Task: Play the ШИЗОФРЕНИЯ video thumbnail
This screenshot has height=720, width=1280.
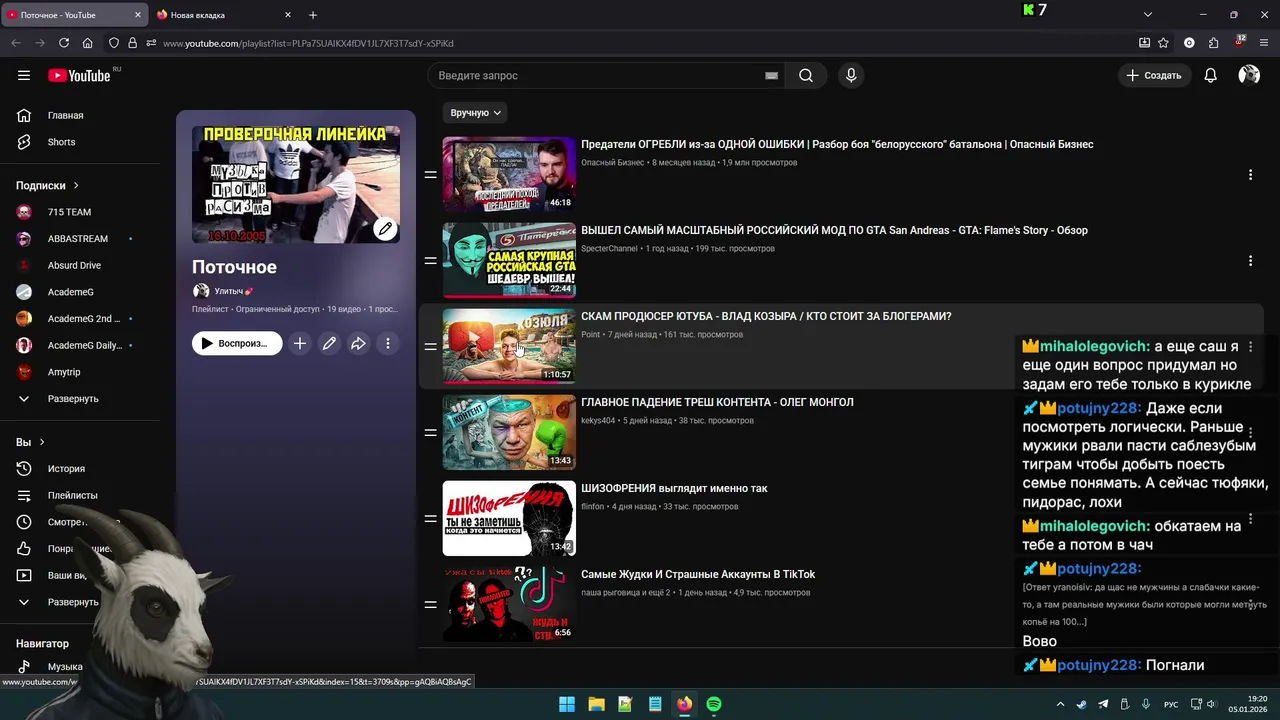Action: (x=509, y=518)
